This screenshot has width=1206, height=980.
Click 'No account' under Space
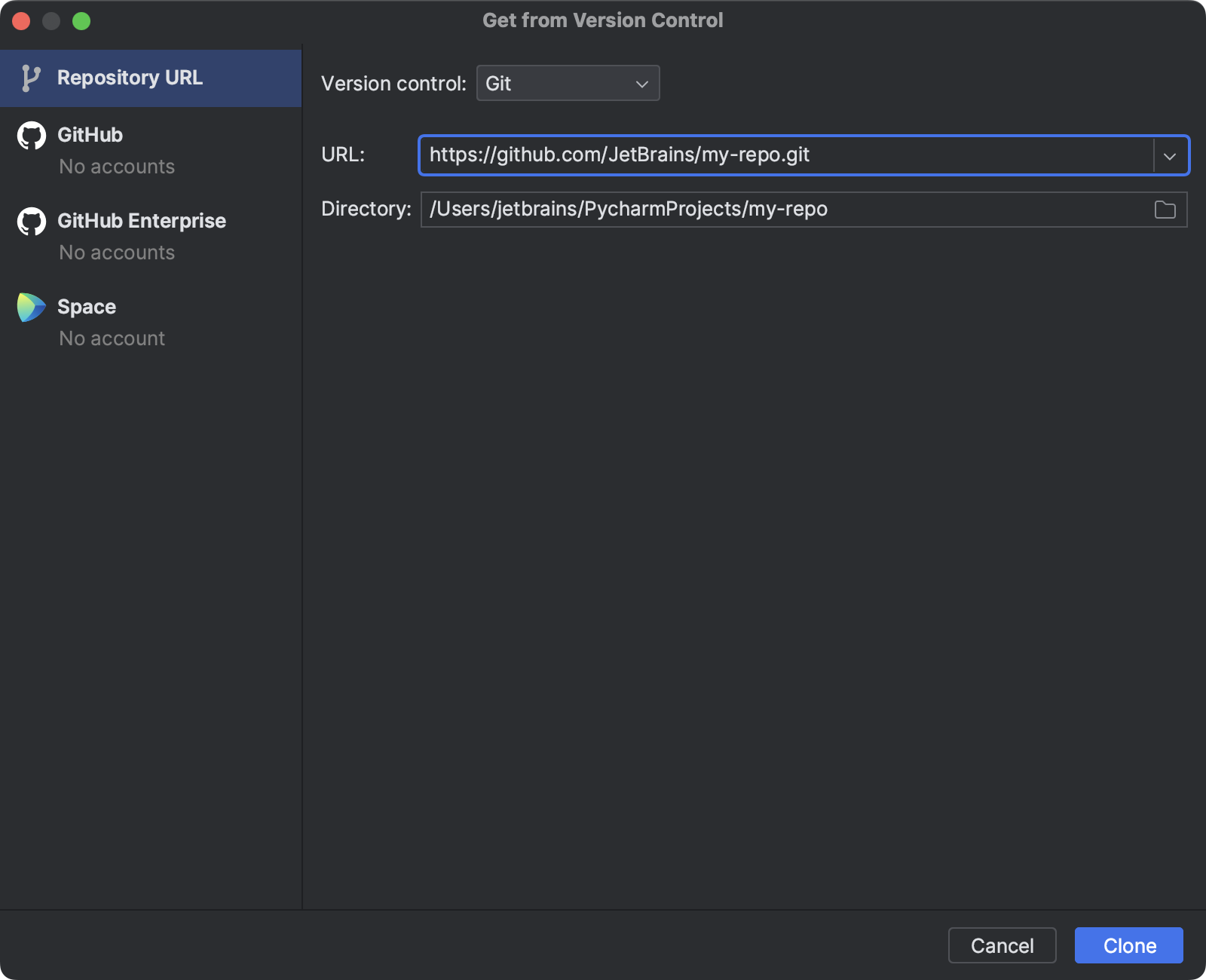pos(112,338)
